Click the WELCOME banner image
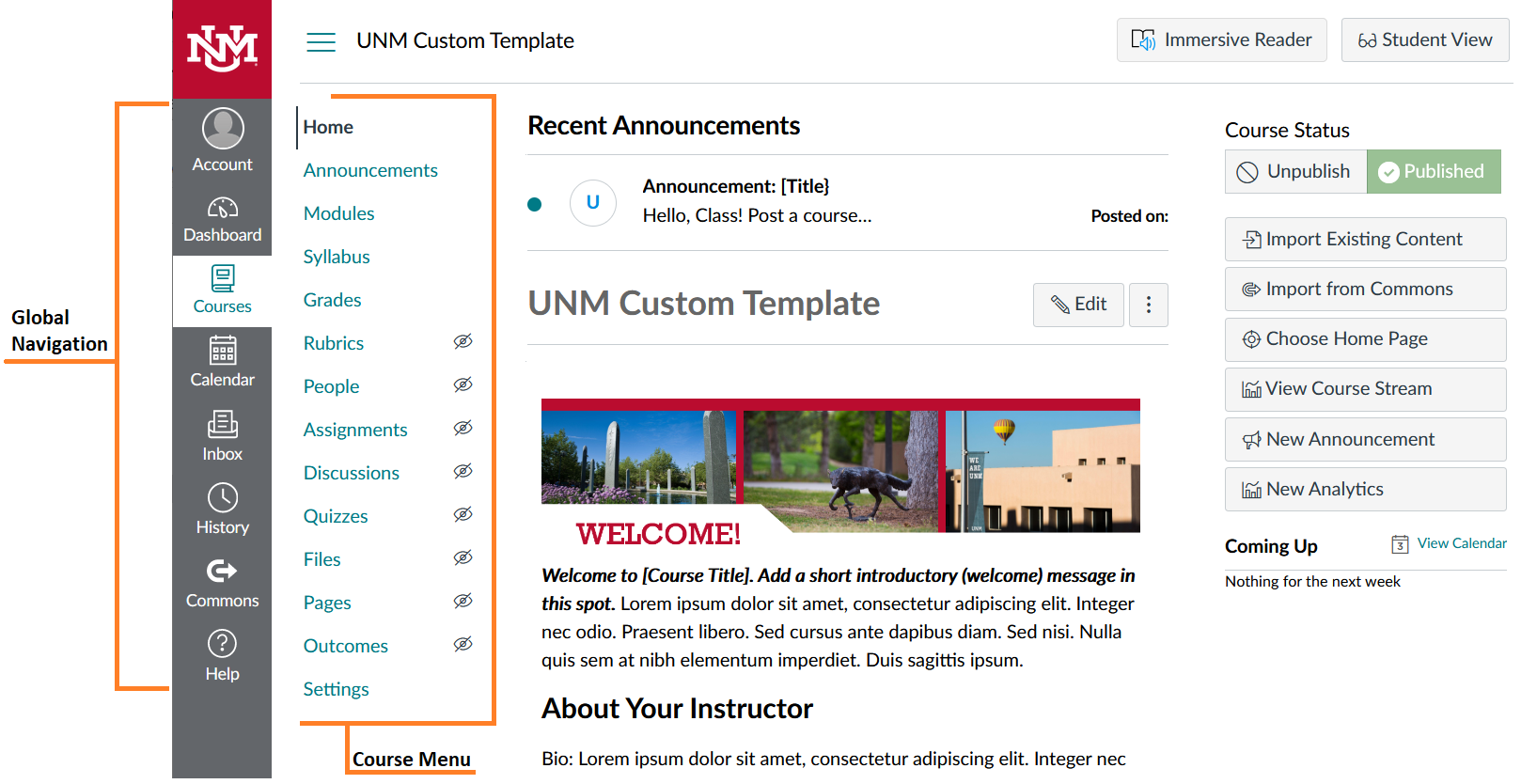 click(840, 475)
